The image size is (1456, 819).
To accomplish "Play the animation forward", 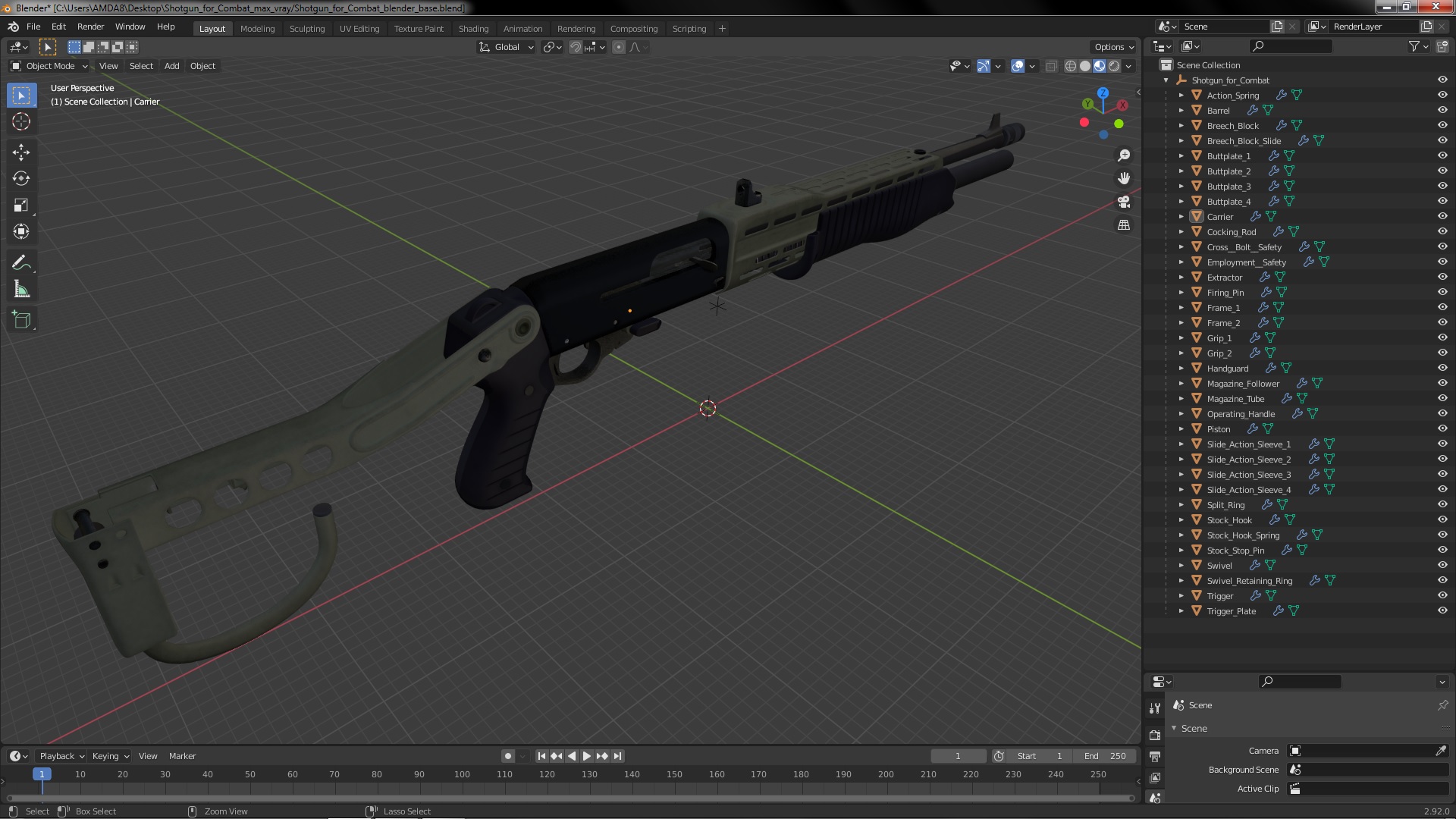I will (x=586, y=756).
